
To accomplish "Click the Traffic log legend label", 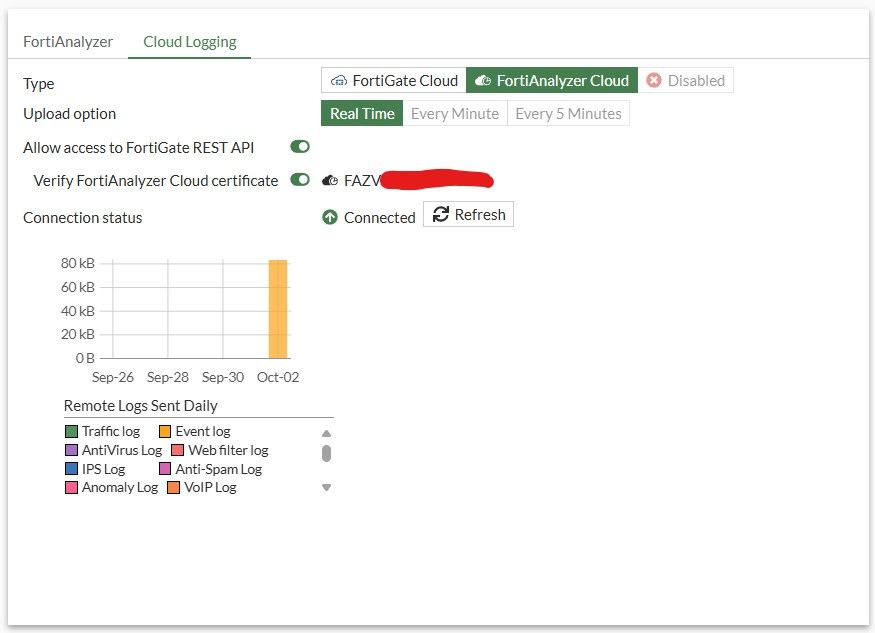I will tap(110, 431).
